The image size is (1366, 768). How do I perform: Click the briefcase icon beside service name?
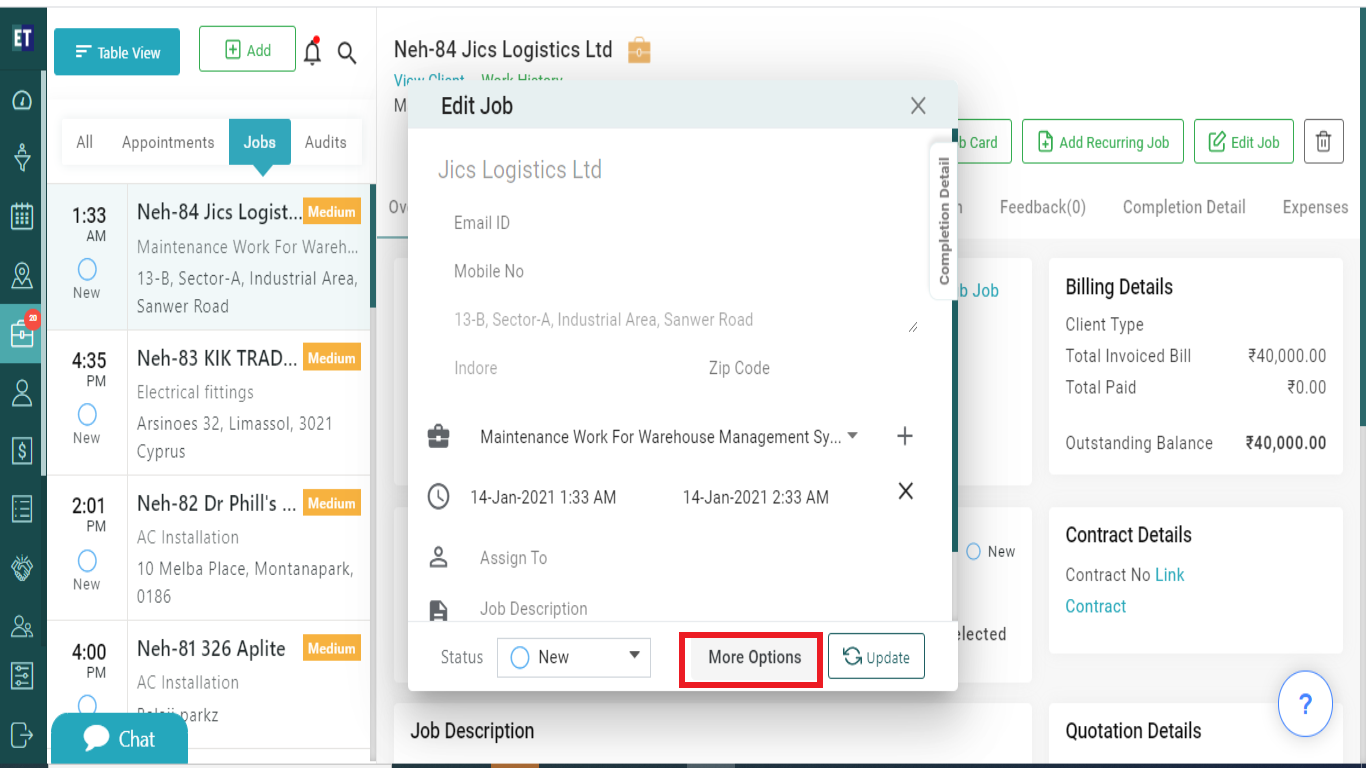[438, 437]
